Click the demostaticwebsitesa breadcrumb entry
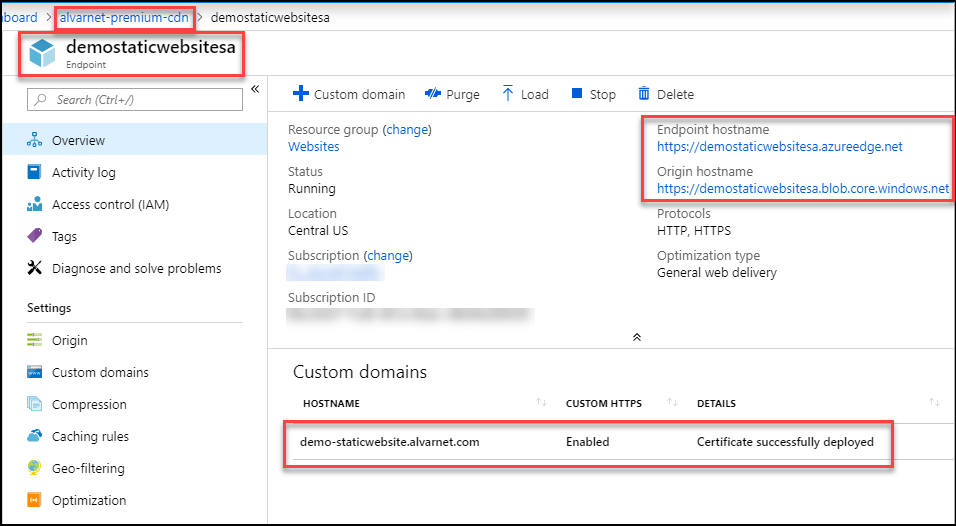956x526 pixels. [x=270, y=17]
